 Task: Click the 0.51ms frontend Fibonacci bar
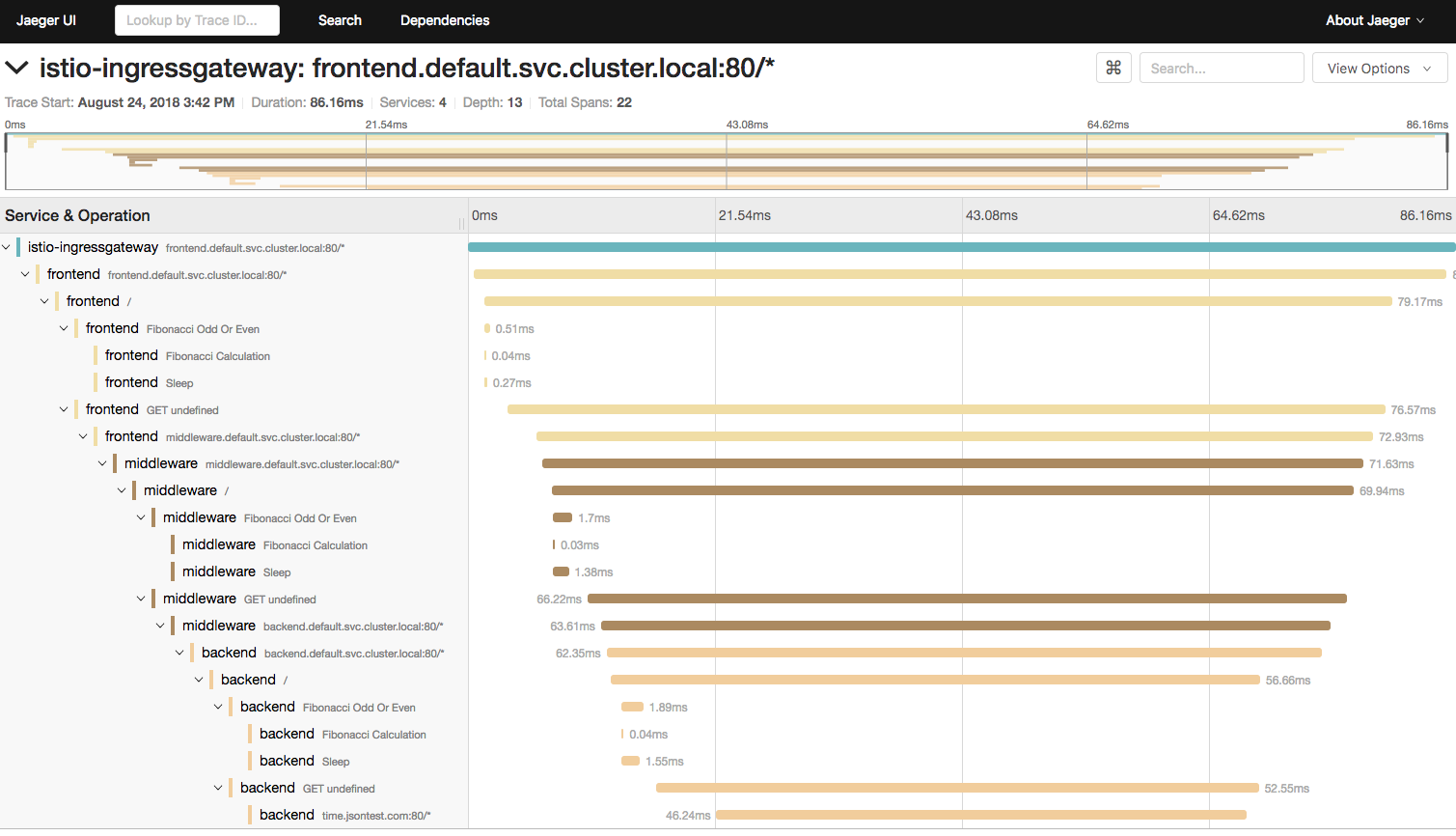(487, 328)
